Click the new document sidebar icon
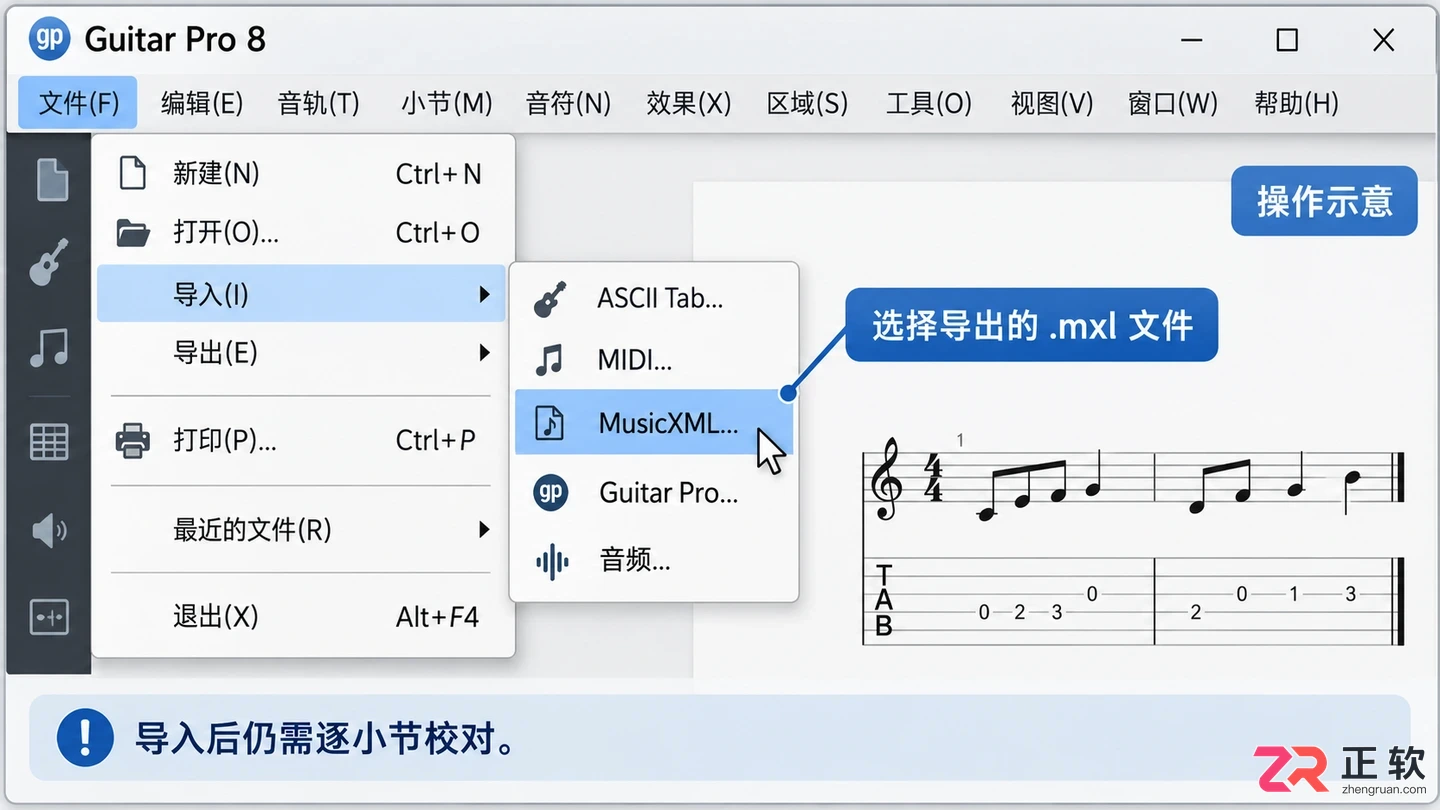 [x=51, y=181]
